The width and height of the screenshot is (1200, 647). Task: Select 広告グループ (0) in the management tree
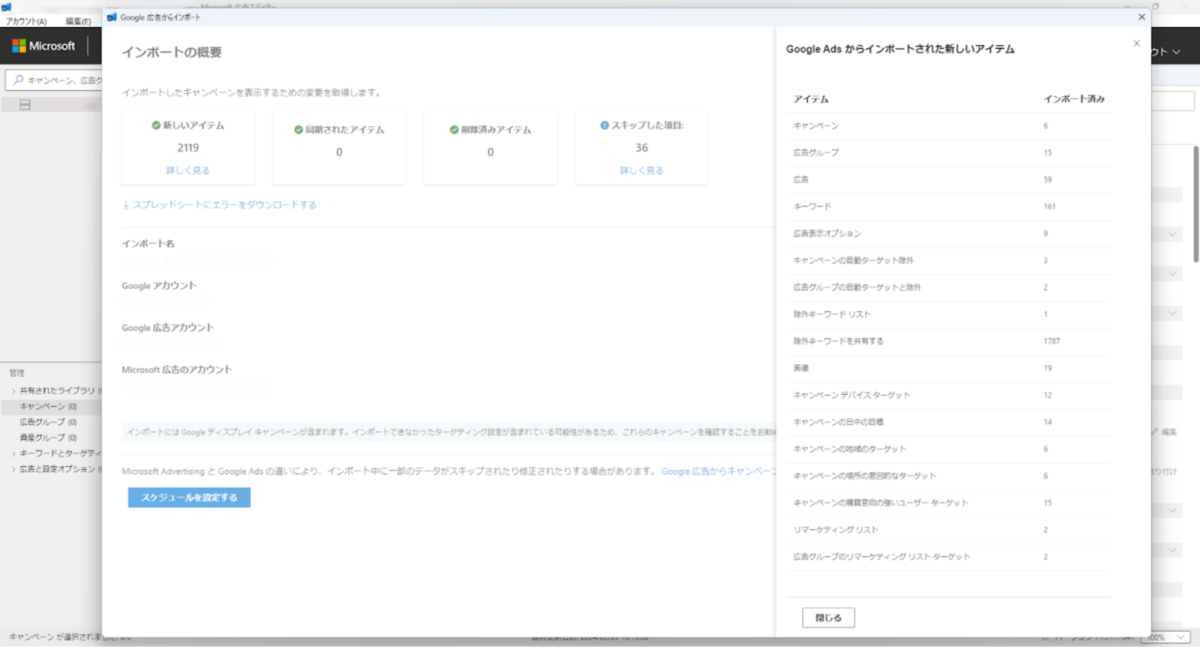pos(49,422)
